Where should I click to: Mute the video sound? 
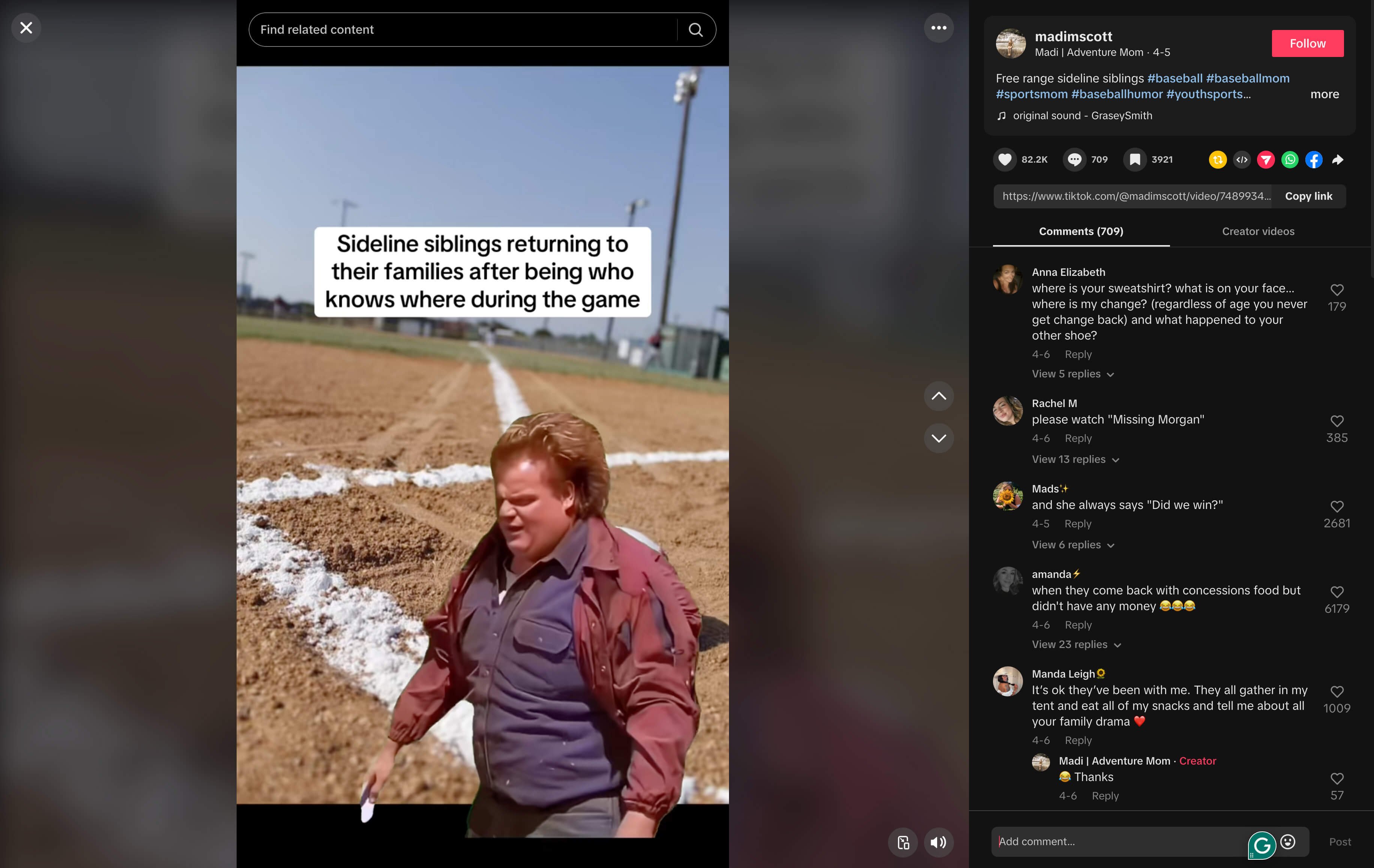pyautogui.click(x=938, y=843)
